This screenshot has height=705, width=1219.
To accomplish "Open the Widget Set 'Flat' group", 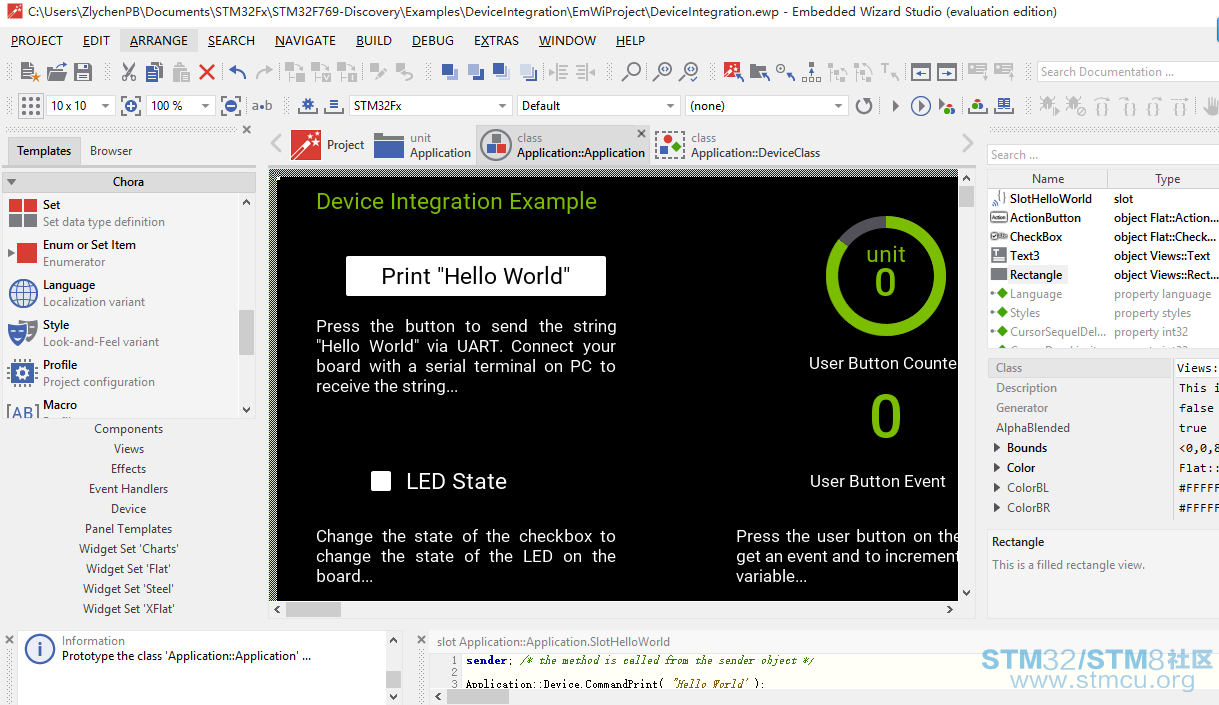I will [x=128, y=569].
